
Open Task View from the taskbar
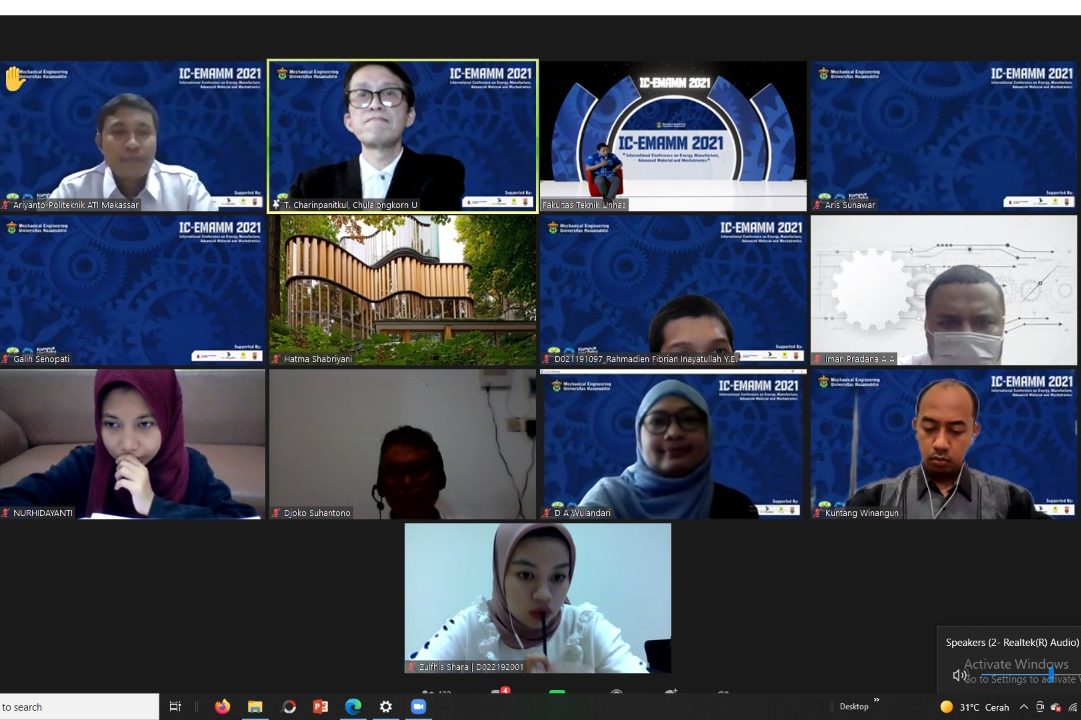click(176, 707)
